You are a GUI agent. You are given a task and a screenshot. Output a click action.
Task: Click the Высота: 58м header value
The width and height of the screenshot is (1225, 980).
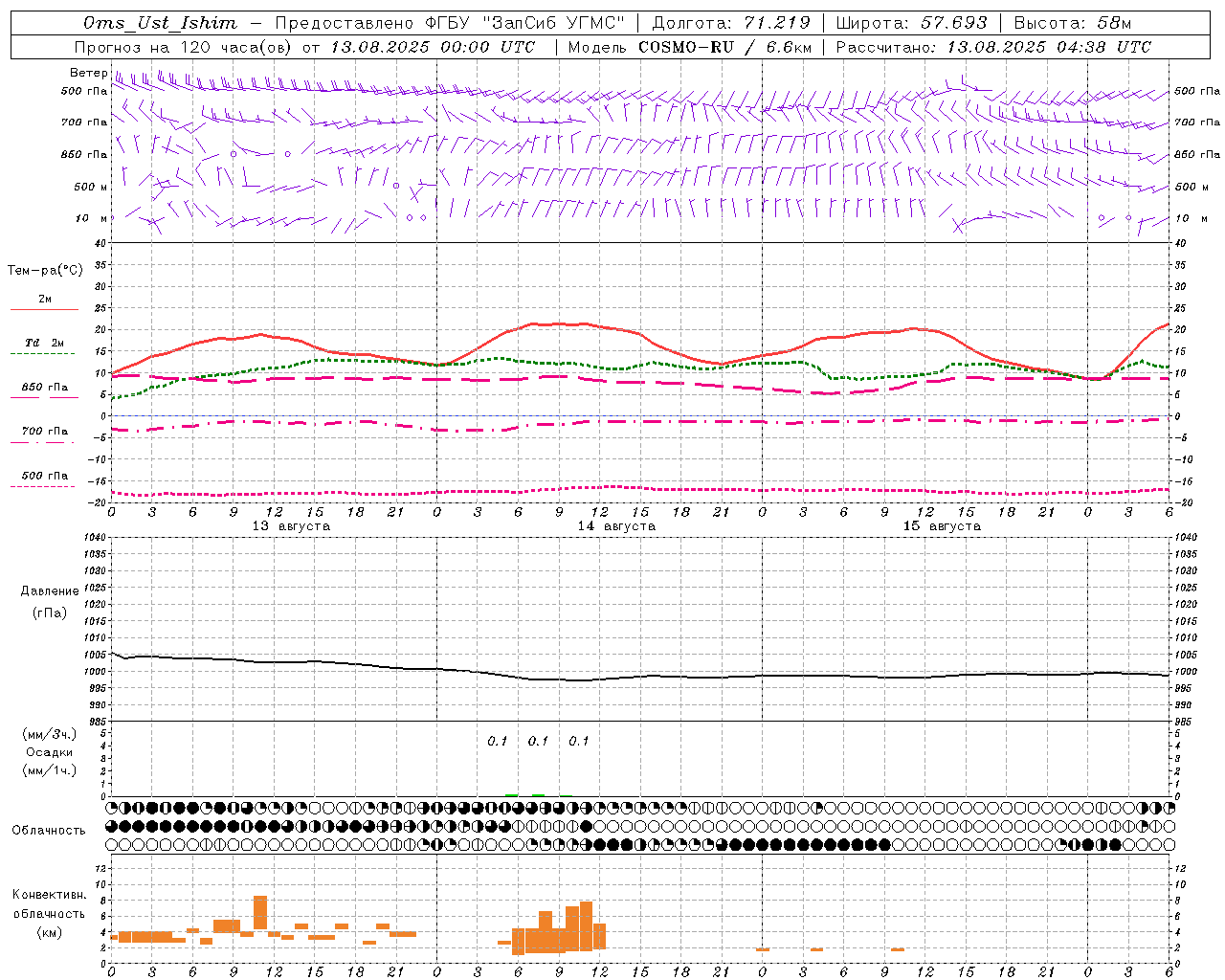tap(1073, 23)
